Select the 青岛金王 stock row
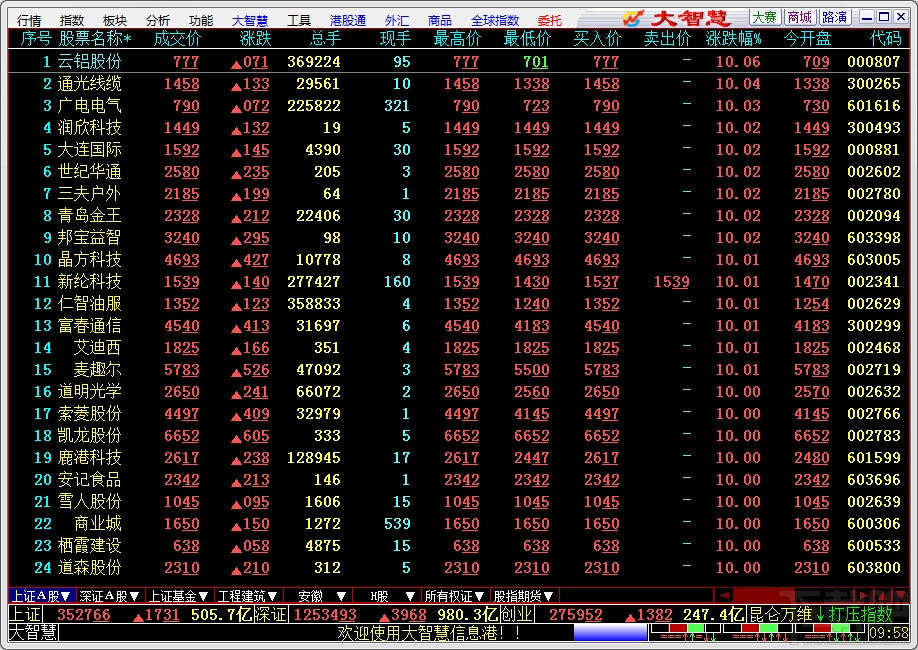This screenshot has height=650, width=918. (459, 215)
